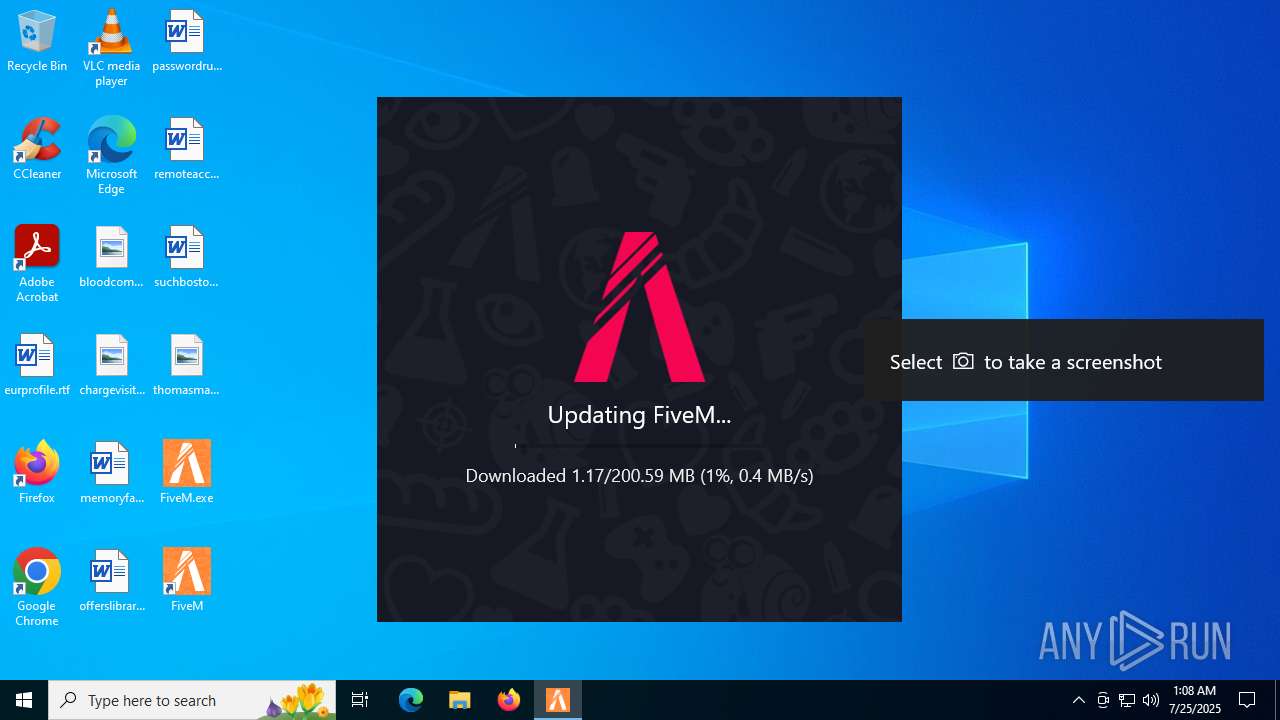
Task: Select Microsoft Edge desktop shortcut
Action: pos(111,156)
